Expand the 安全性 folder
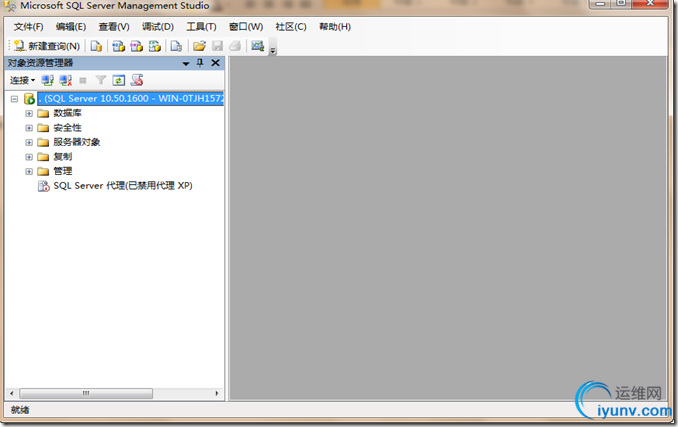Viewport: 678px width, 427px height. click(x=29, y=128)
